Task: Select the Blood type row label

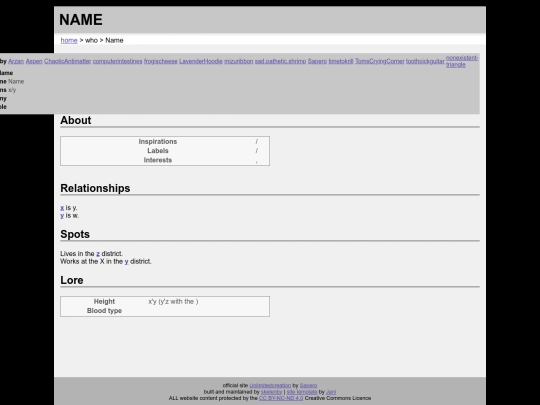Action: point(104,311)
